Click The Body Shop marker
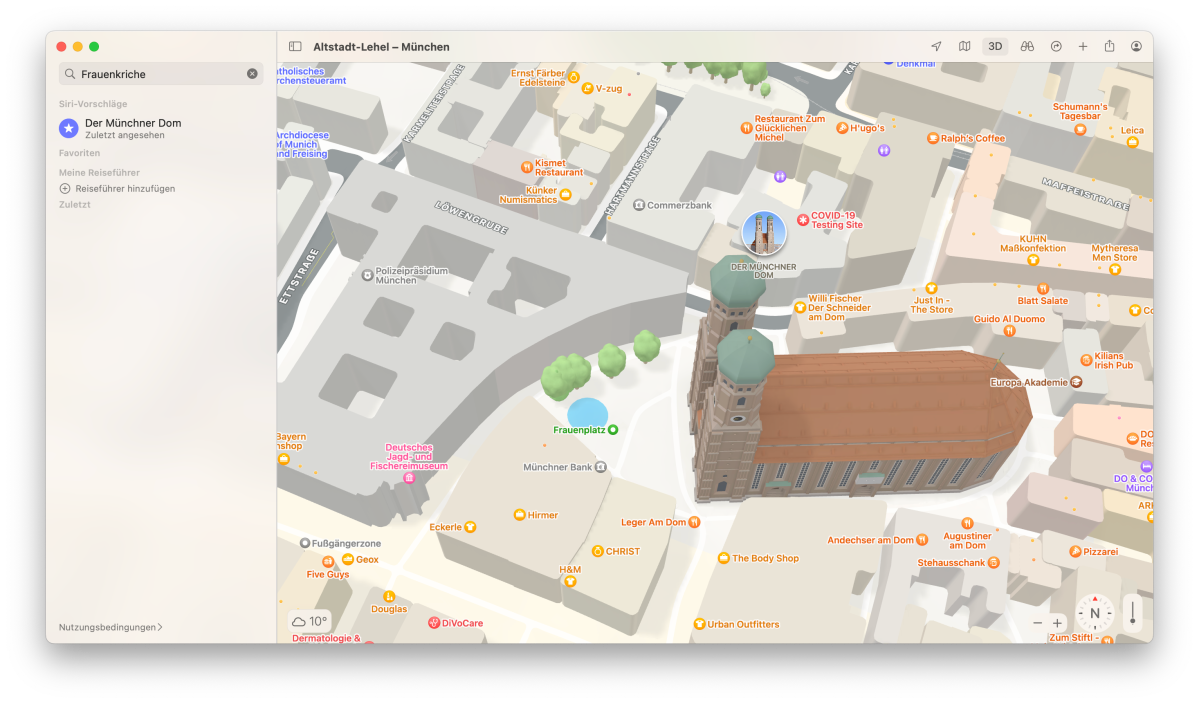This screenshot has width=1199, height=704. tap(723, 558)
